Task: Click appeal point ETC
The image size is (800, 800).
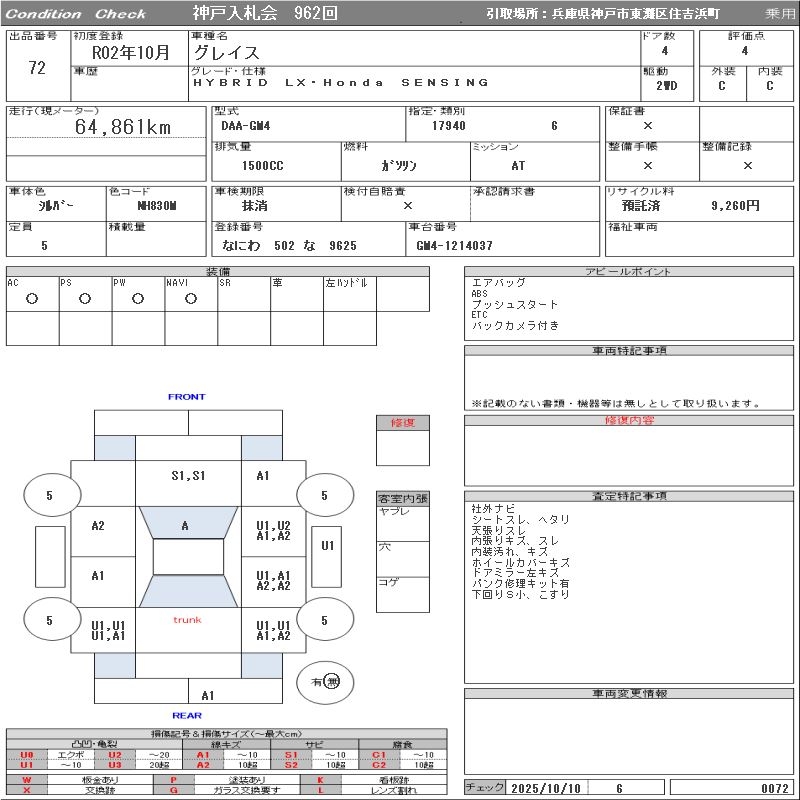Action: (x=479, y=315)
